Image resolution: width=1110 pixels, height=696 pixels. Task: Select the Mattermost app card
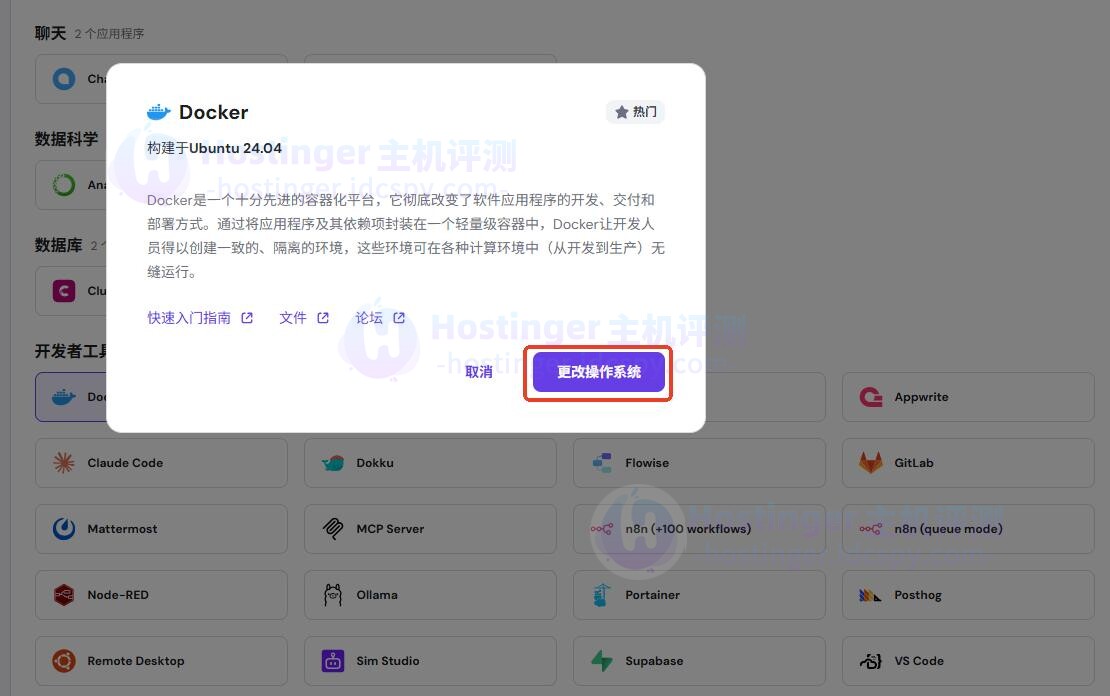(160, 528)
